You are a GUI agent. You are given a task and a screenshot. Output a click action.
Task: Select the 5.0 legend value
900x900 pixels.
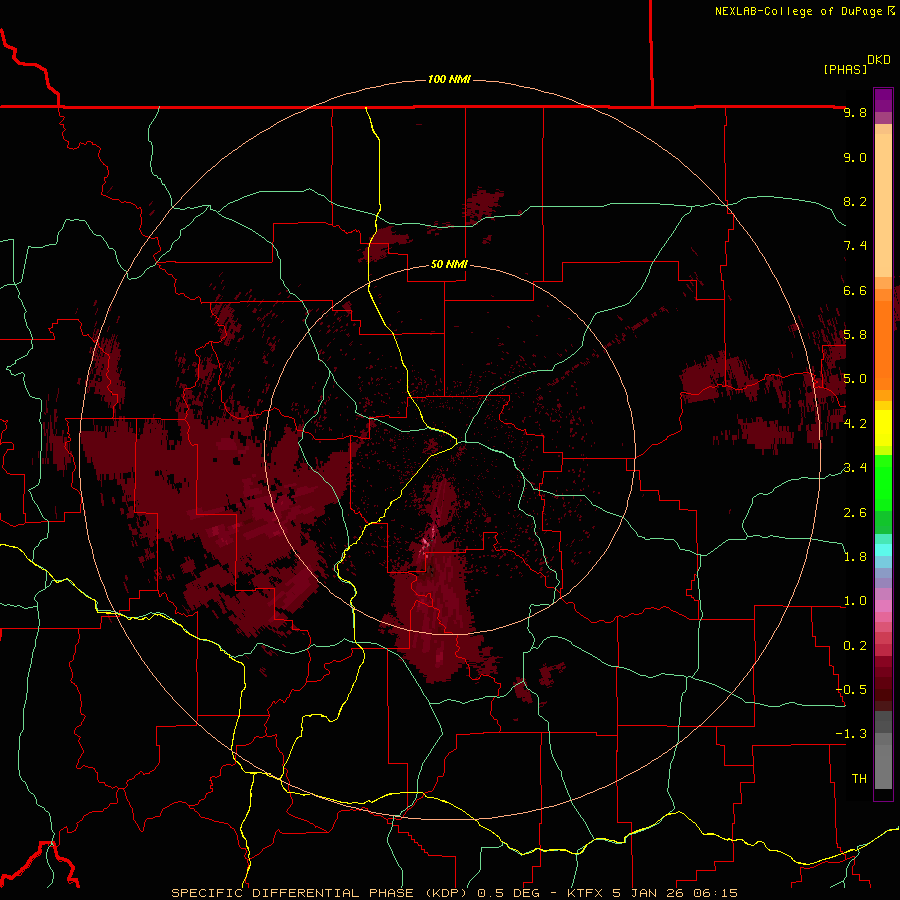(855, 379)
